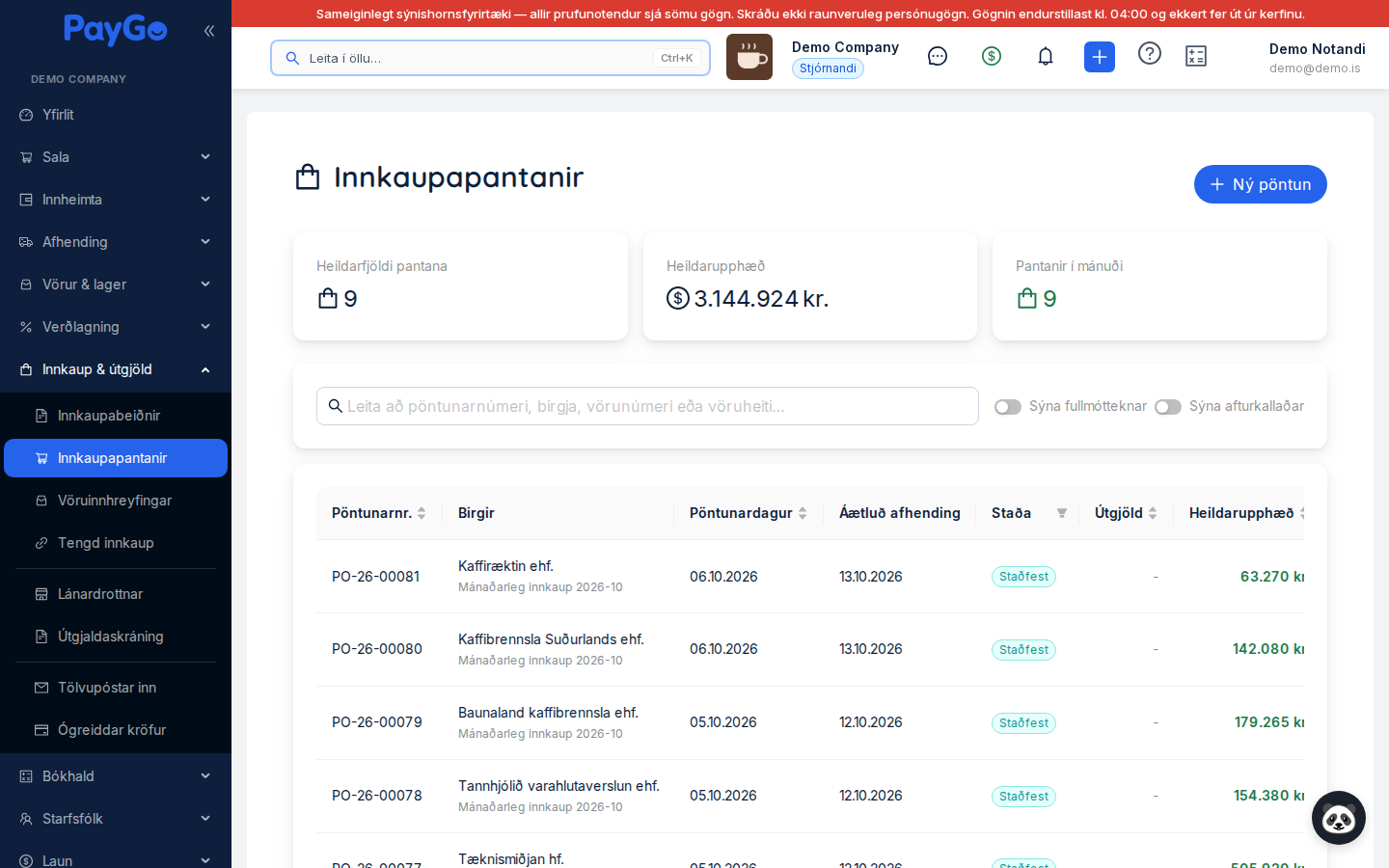Open Lánardrottnar submenu item

[x=116, y=594]
